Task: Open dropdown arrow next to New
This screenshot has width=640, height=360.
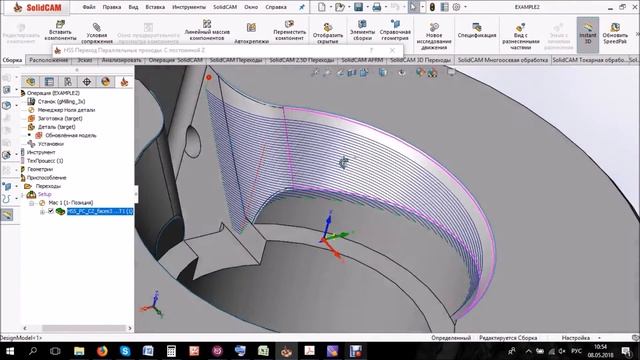Action: [330, 7]
